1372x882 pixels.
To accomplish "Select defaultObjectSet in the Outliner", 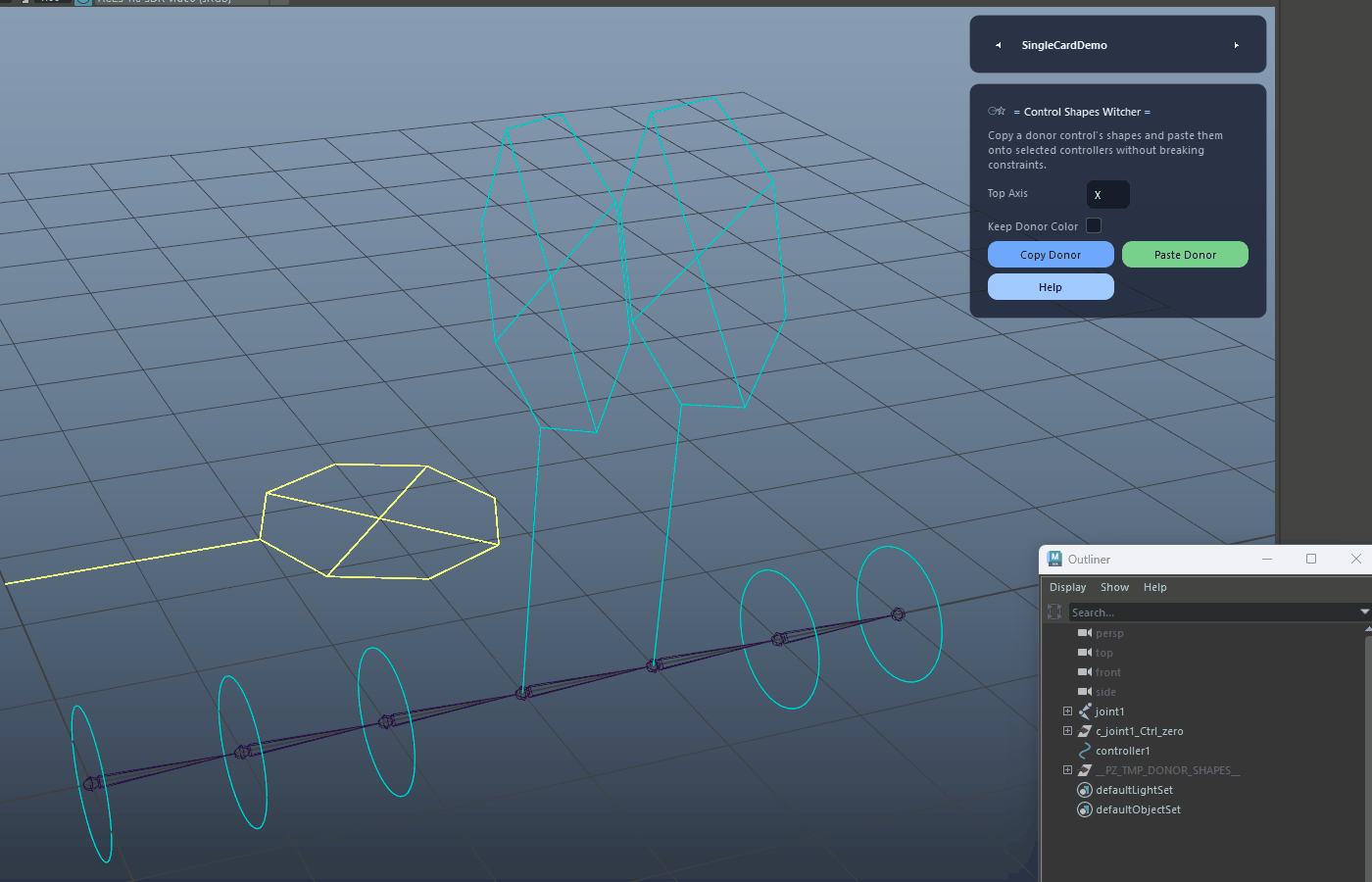I will click(x=1139, y=809).
